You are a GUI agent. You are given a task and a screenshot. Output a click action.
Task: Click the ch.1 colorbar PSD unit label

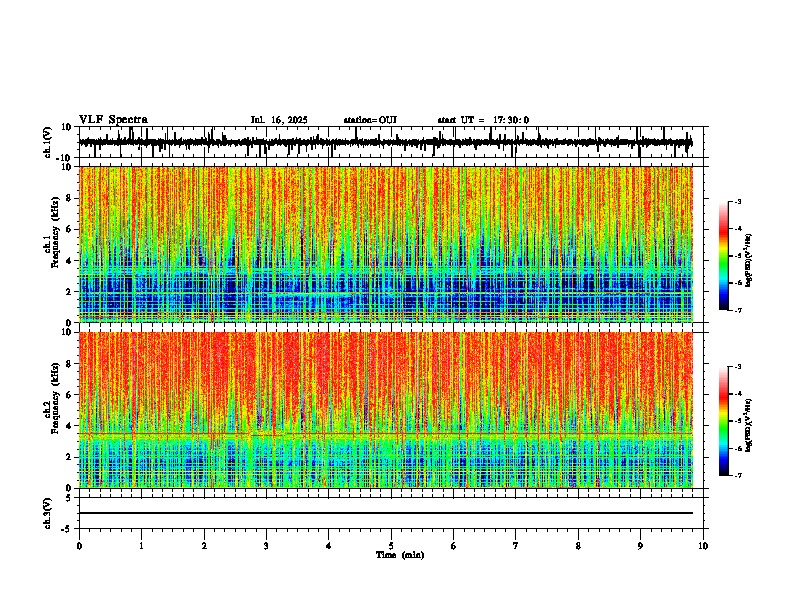click(748, 261)
